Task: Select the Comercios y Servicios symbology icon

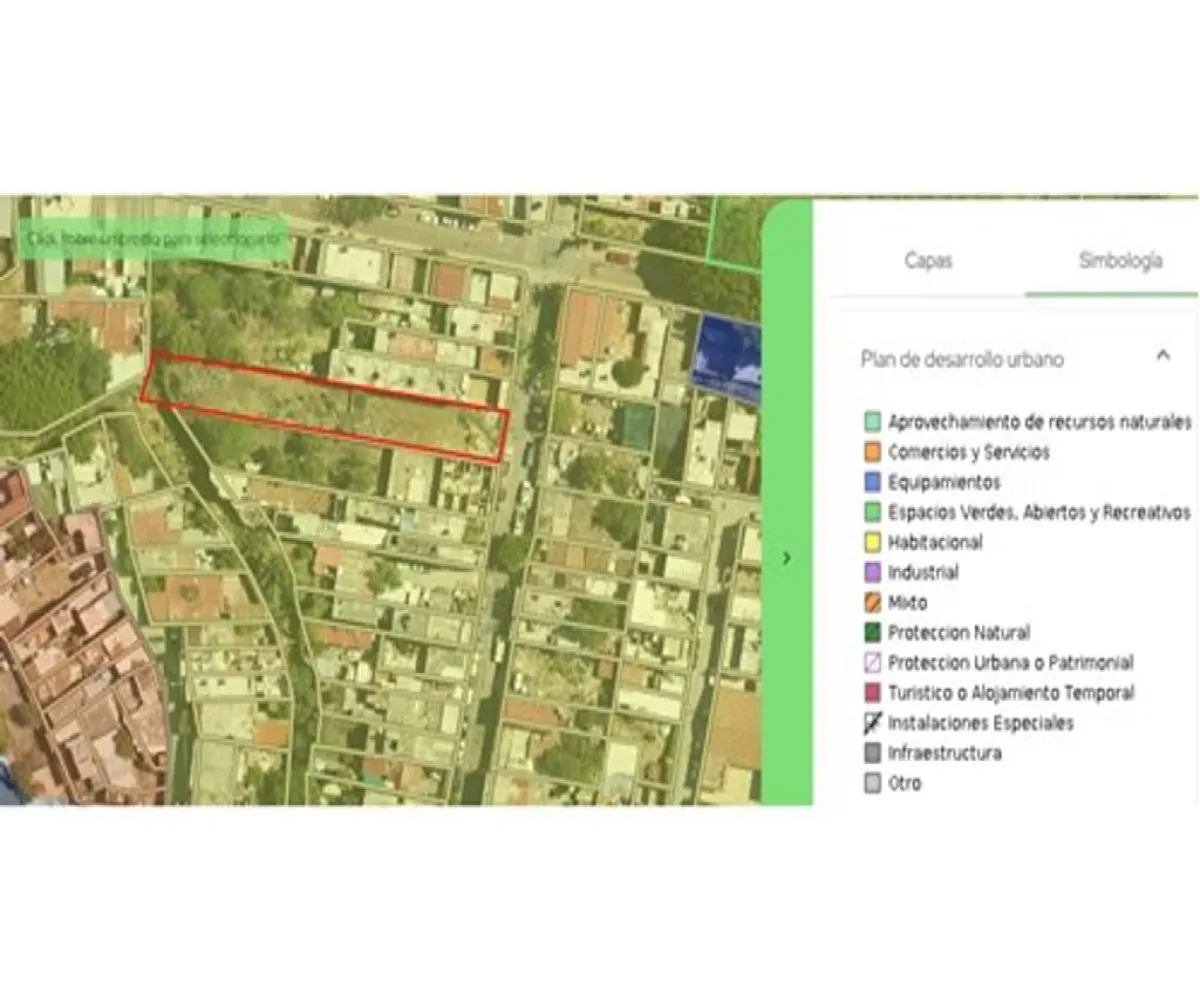Action: pos(872,452)
